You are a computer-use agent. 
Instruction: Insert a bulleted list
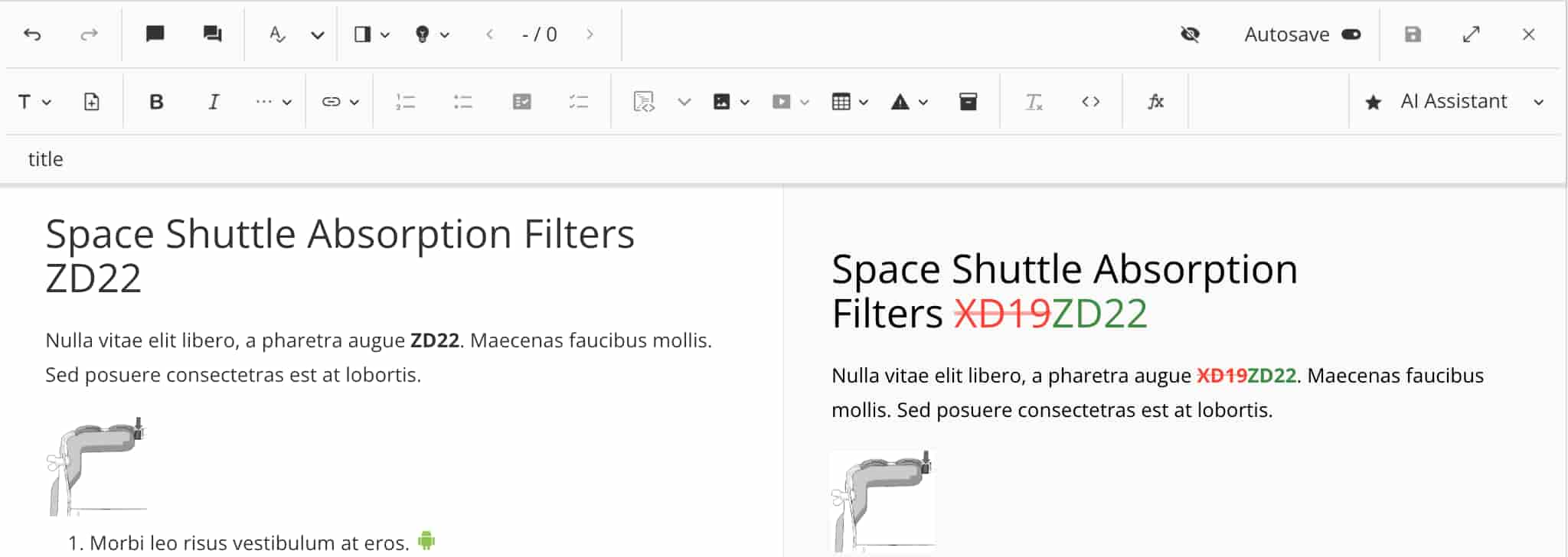point(462,102)
